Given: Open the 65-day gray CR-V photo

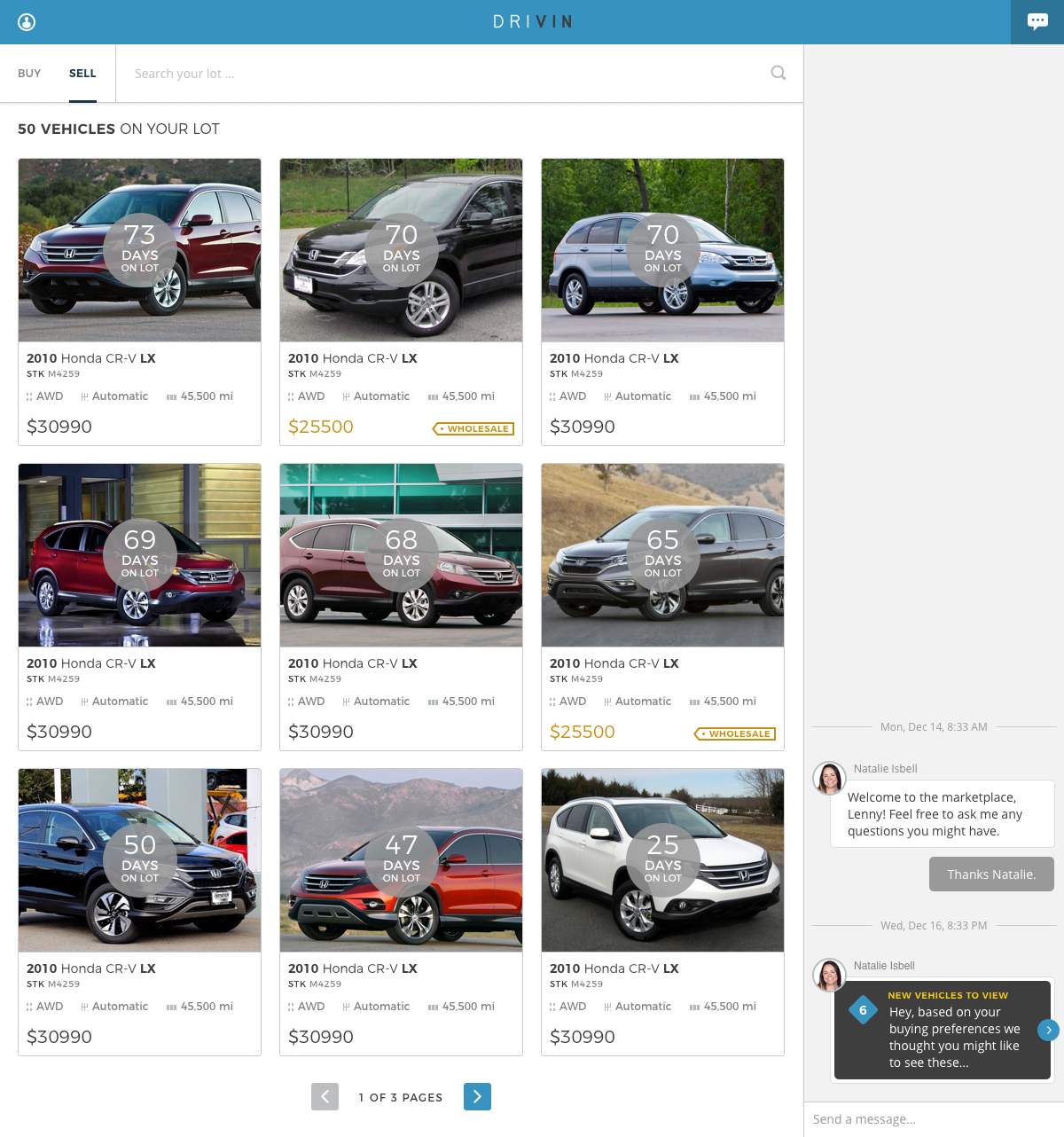Looking at the screenshot, I should [663, 555].
